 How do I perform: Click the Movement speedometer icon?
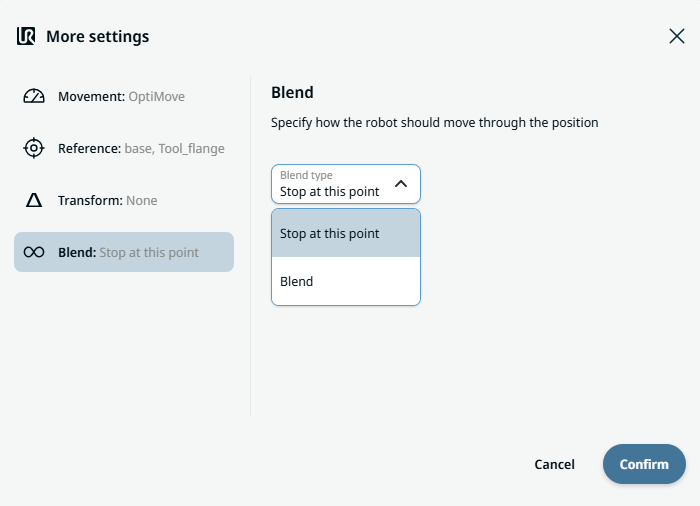click(34, 97)
